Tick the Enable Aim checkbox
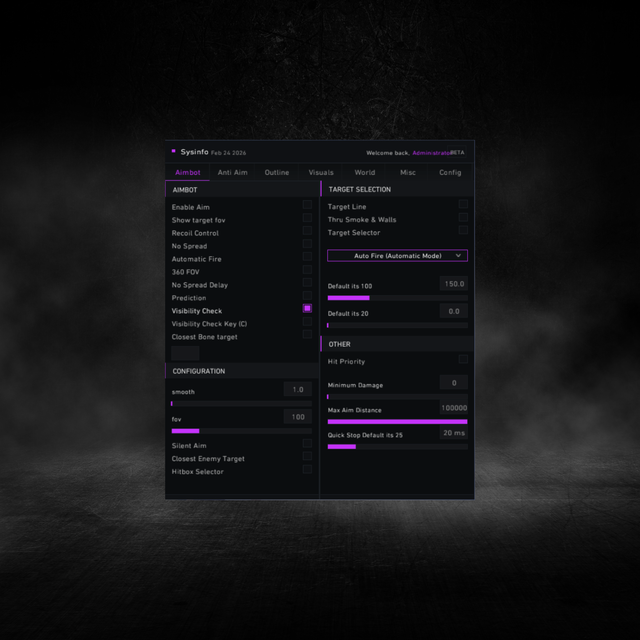 [x=307, y=204]
